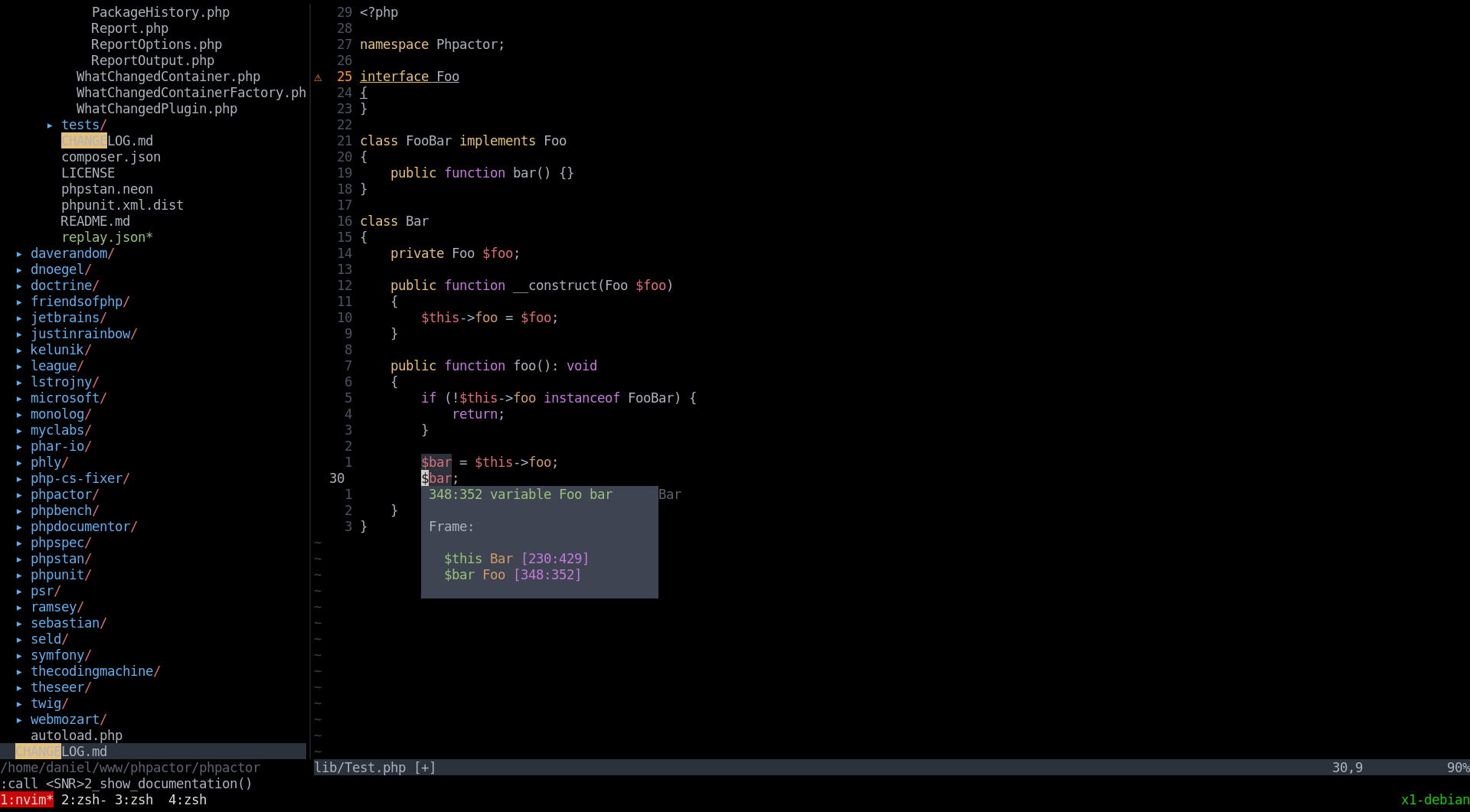The width and height of the screenshot is (1470, 812).
Task: Expand the league/ directory arrow
Action: (19, 366)
